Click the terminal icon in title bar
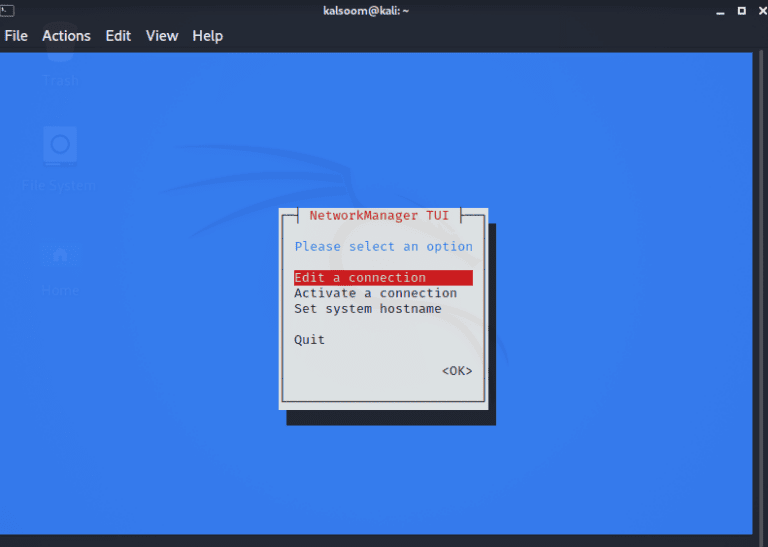The height and width of the screenshot is (547, 768). (x=7, y=10)
